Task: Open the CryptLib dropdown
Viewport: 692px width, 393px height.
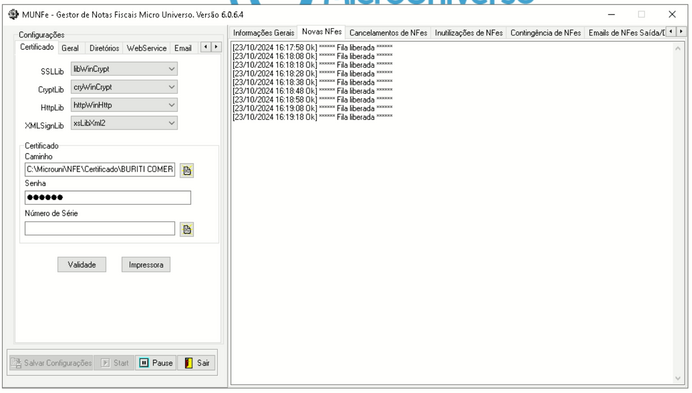Action: click(124, 87)
